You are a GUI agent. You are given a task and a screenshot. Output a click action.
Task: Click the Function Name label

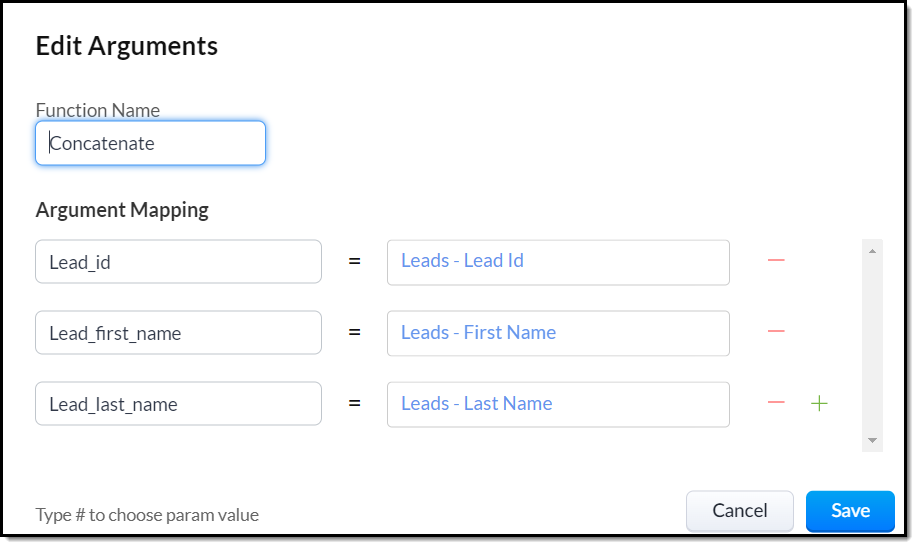98,110
